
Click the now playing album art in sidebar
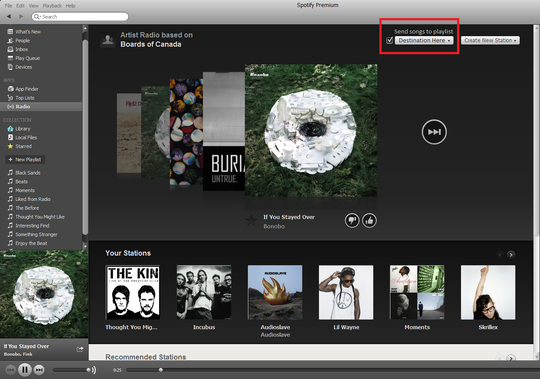[44, 294]
